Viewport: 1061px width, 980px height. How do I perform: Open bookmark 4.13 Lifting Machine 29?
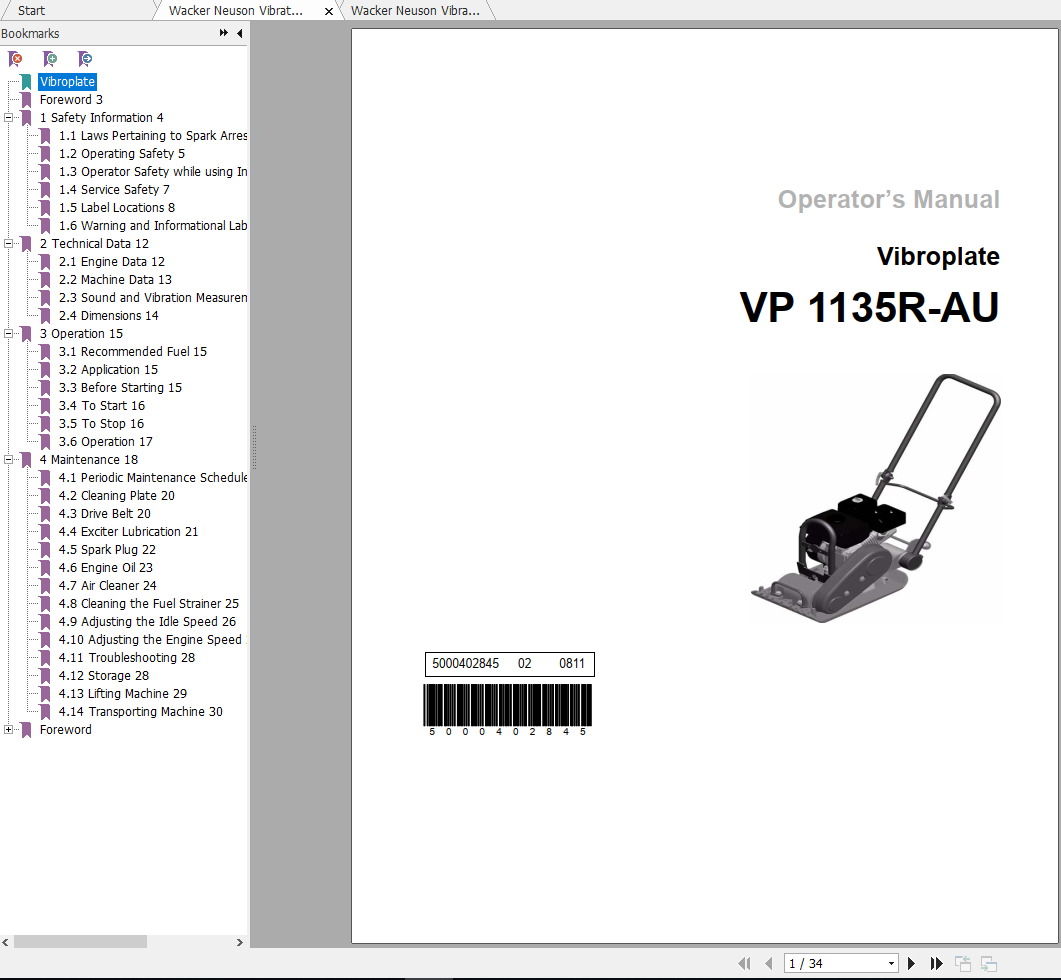pos(122,694)
